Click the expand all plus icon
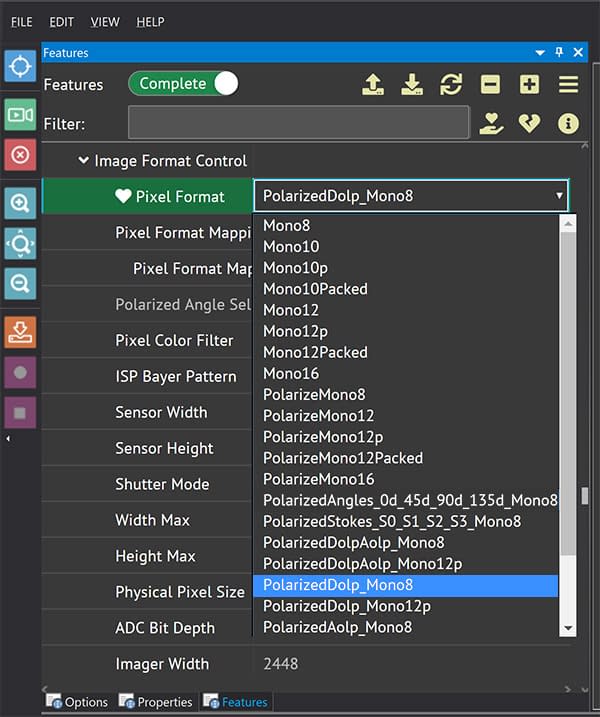The image size is (600, 717). 530,85
